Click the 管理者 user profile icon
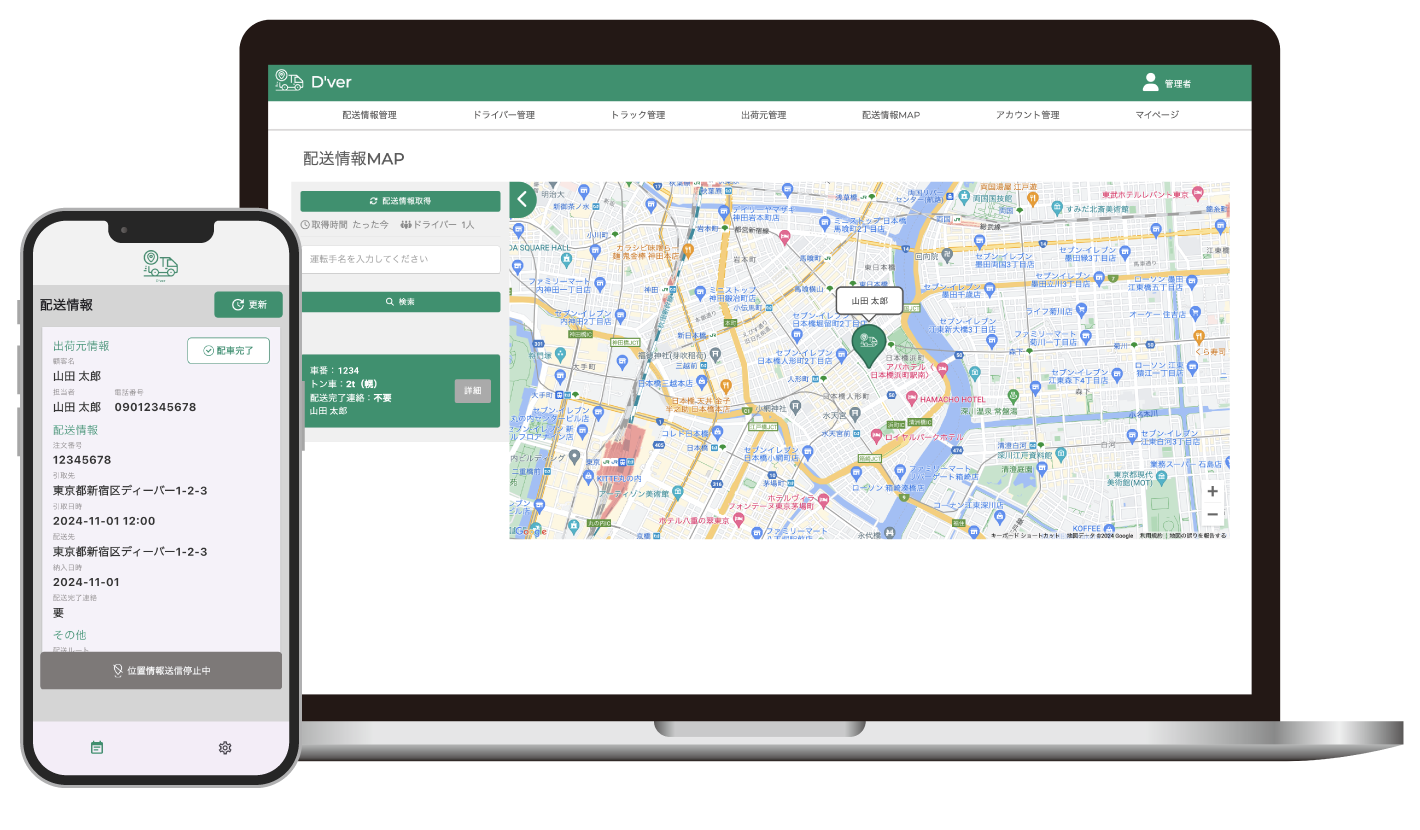This screenshot has width=1420, height=830. point(1150,82)
